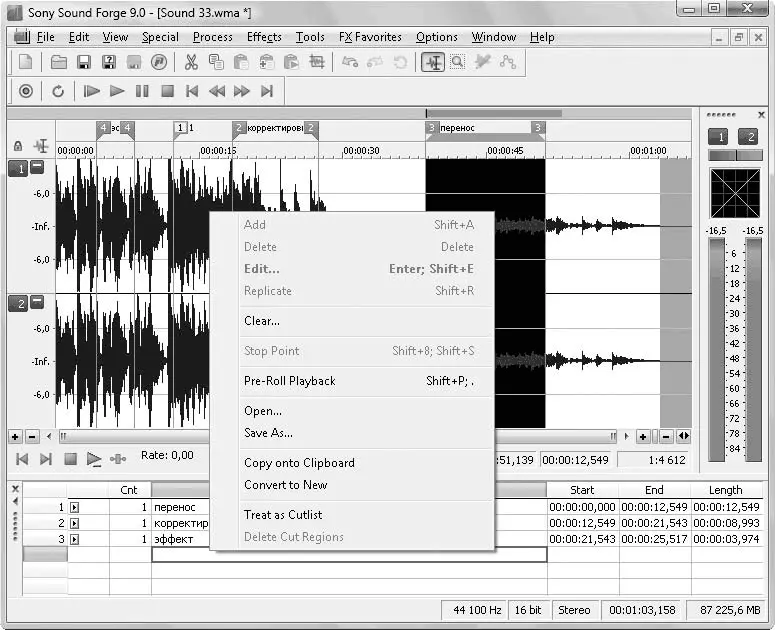Click play arrow on playlist row 1
775x630 pixels.
point(74,507)
